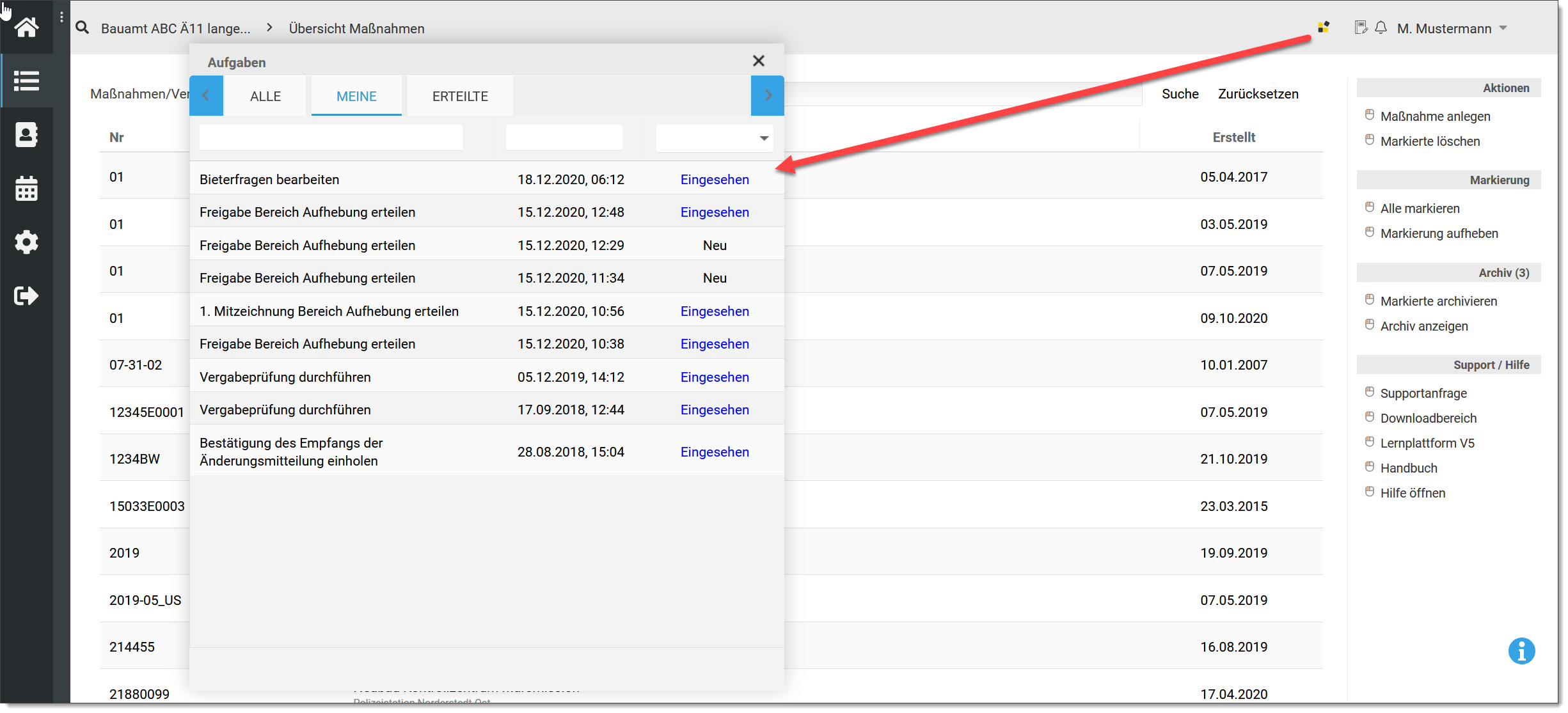Click the left arrow tab scroller
The height and width of the screenshot is (713, 1568).
click(x=206, y=95)
